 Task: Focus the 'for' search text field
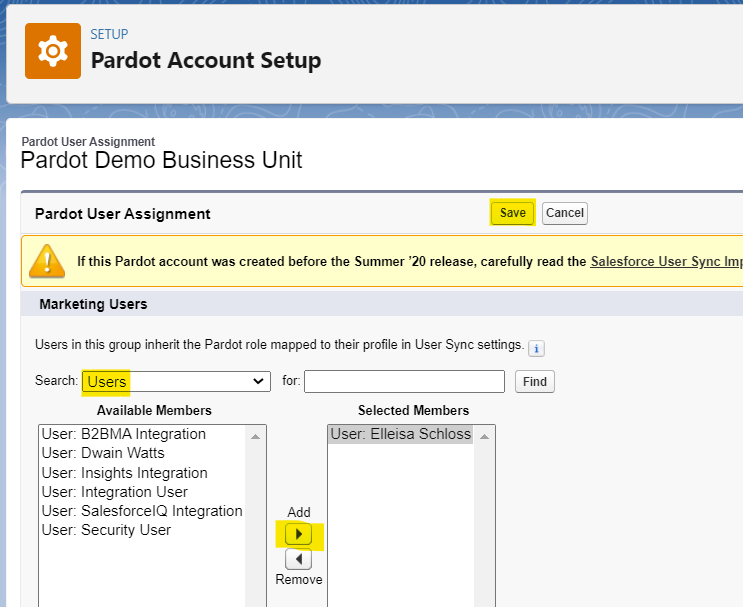click(404, 381)
